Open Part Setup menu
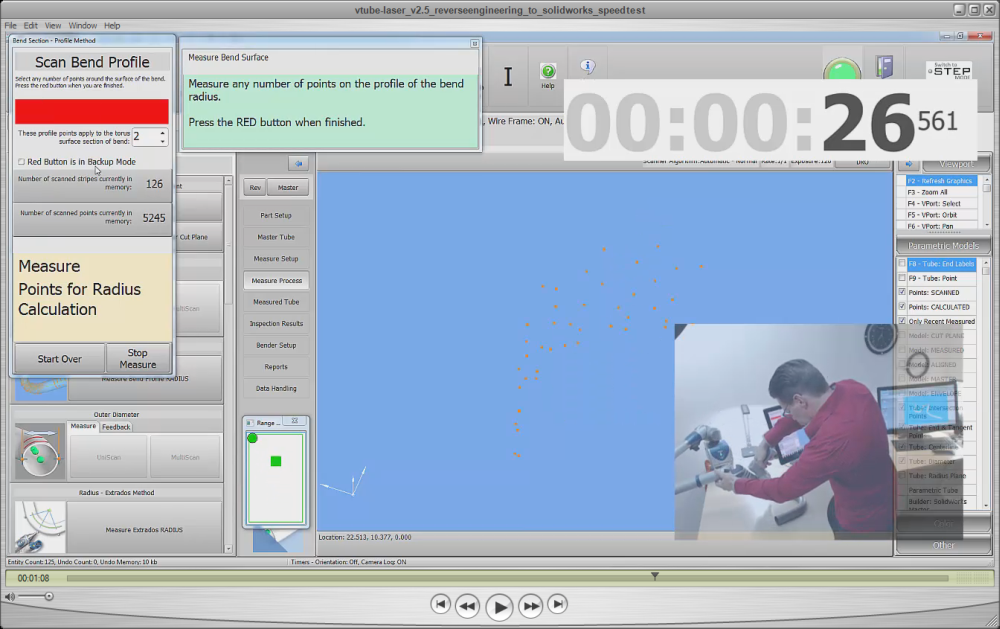This screenshot has height=629, width=1000. point(276,216)
